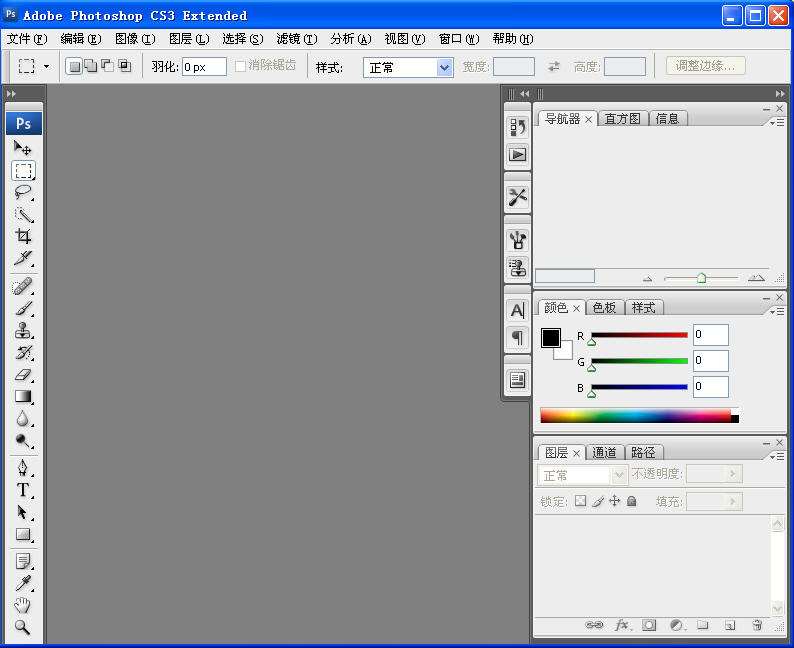The image size is (794, 648).
Task: Switch to the 色板 tab
Action: coord(604,308)
